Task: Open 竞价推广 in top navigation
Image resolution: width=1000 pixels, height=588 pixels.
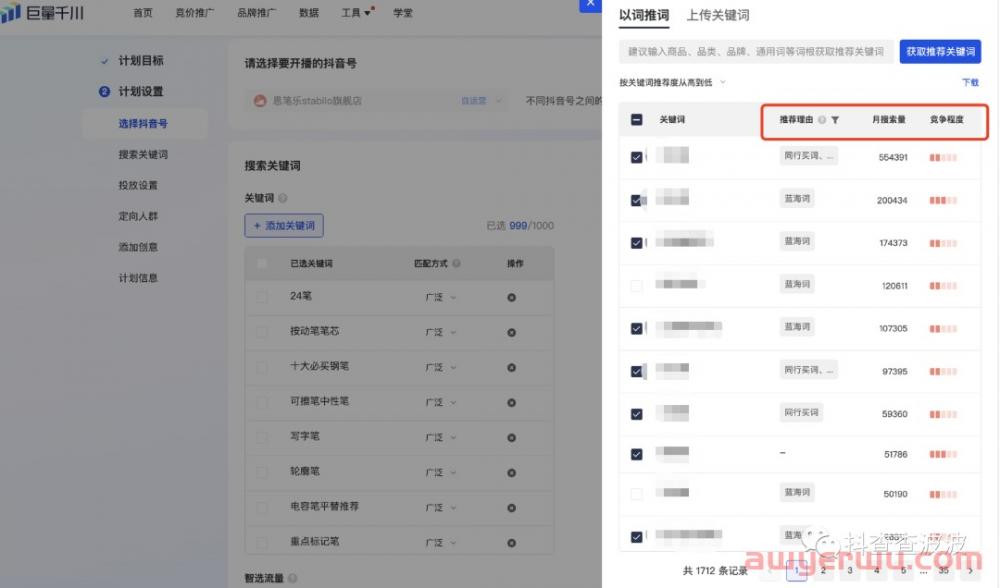Action: (195, 13)
